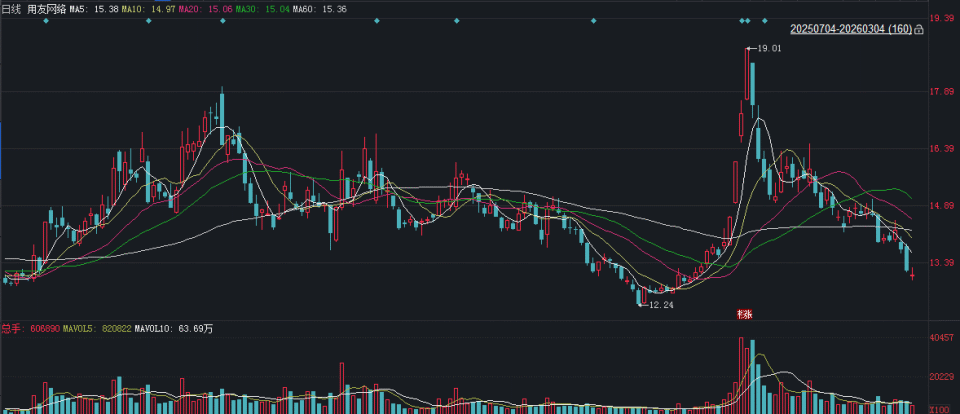Click the lock icon beside the date range

click(x=919, y=29)
